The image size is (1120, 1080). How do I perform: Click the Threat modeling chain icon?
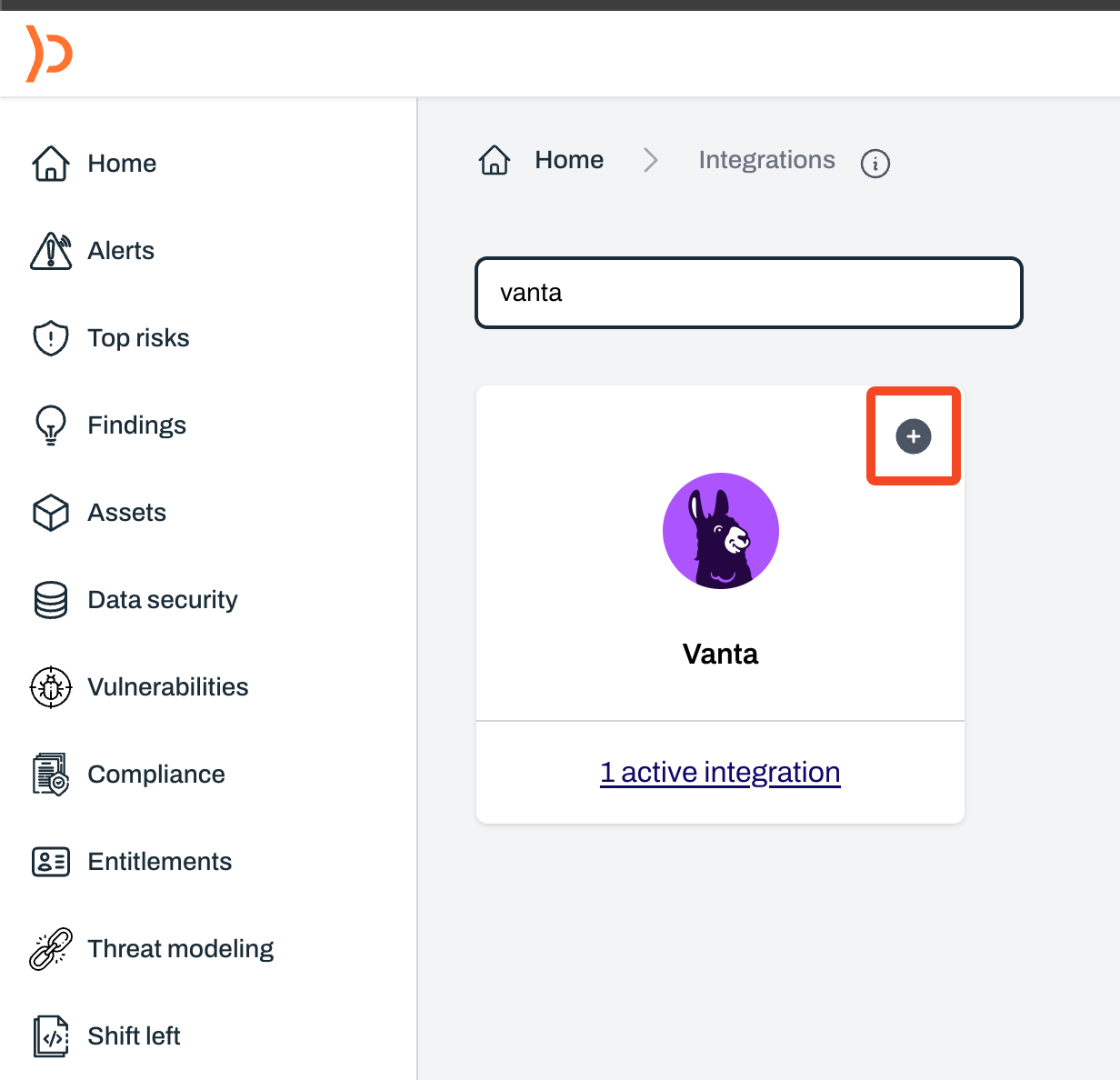tap(51, 949)
